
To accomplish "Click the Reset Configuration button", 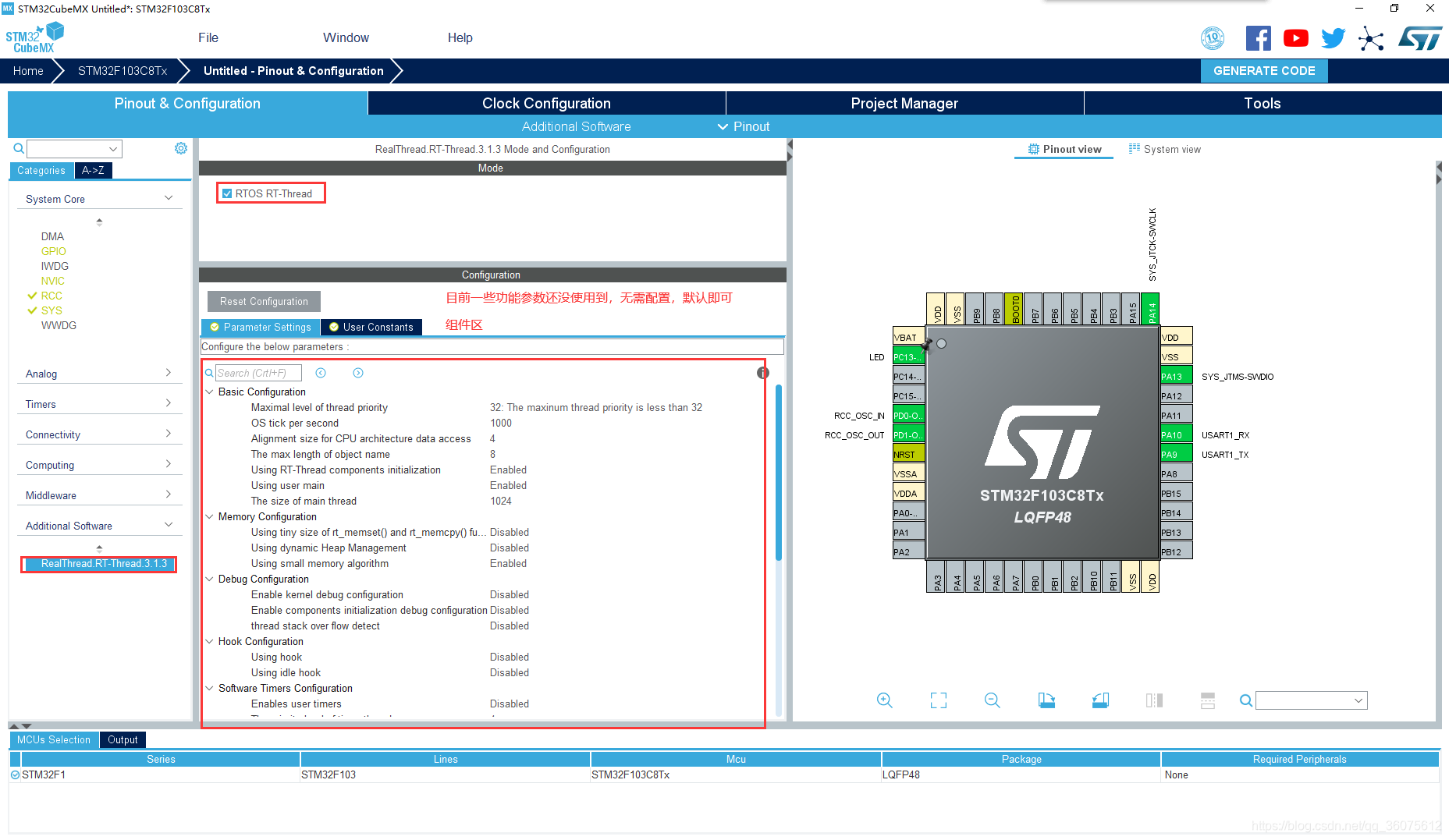I will [264, 301].
